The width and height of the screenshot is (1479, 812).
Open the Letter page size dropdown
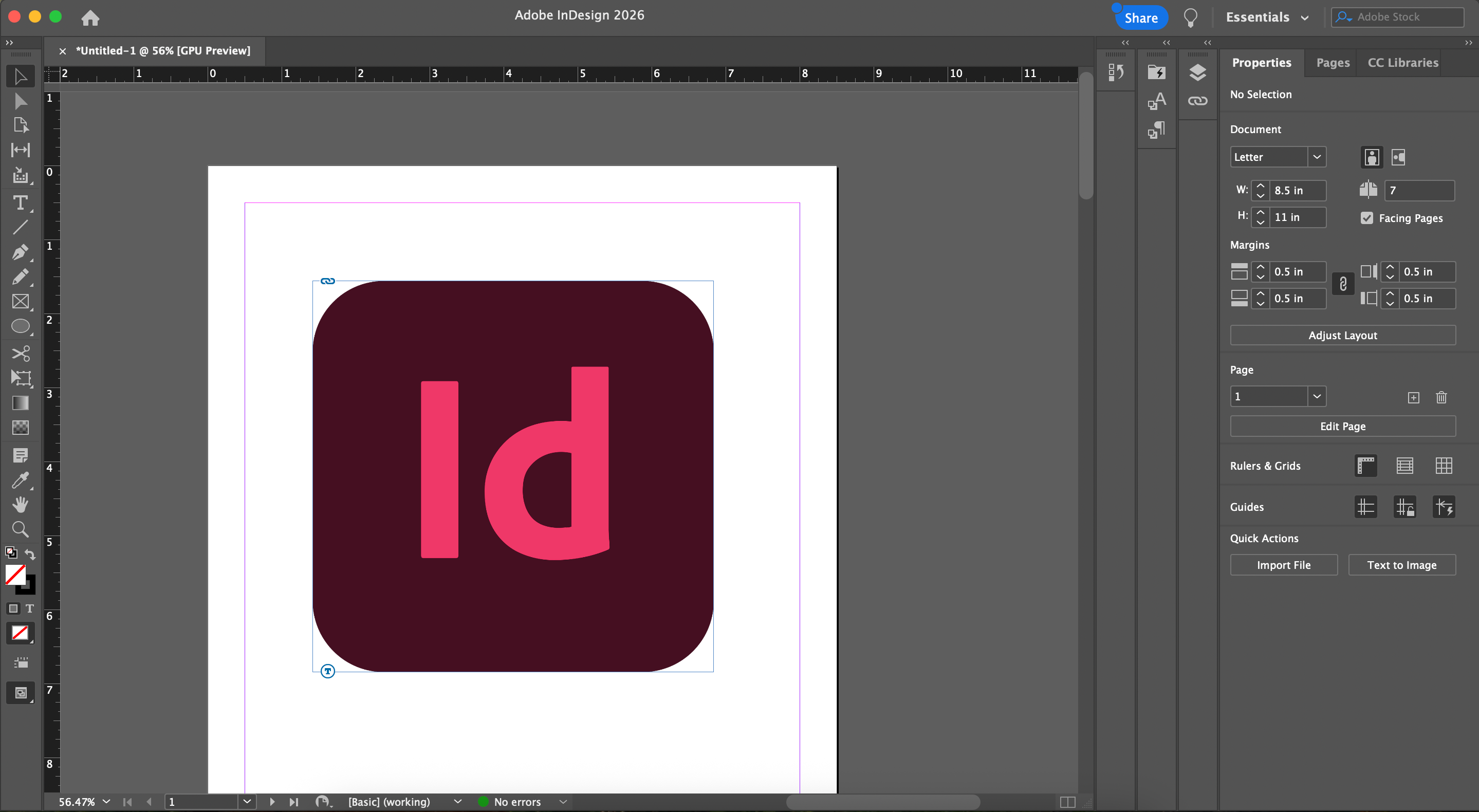coord(1317,157)
